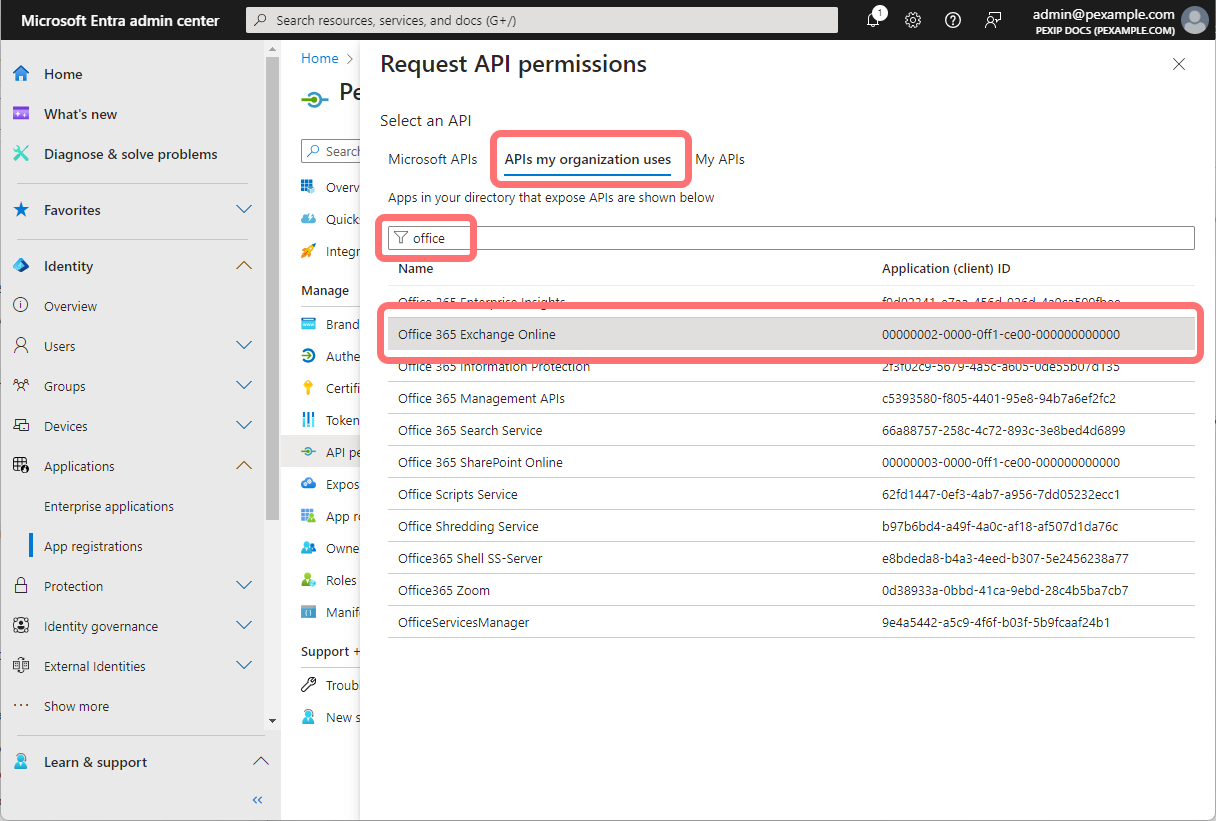Open Enterprise applications in sidebar
The height and width of the screenshot is (821, 1216).
[x=109, y=506]
